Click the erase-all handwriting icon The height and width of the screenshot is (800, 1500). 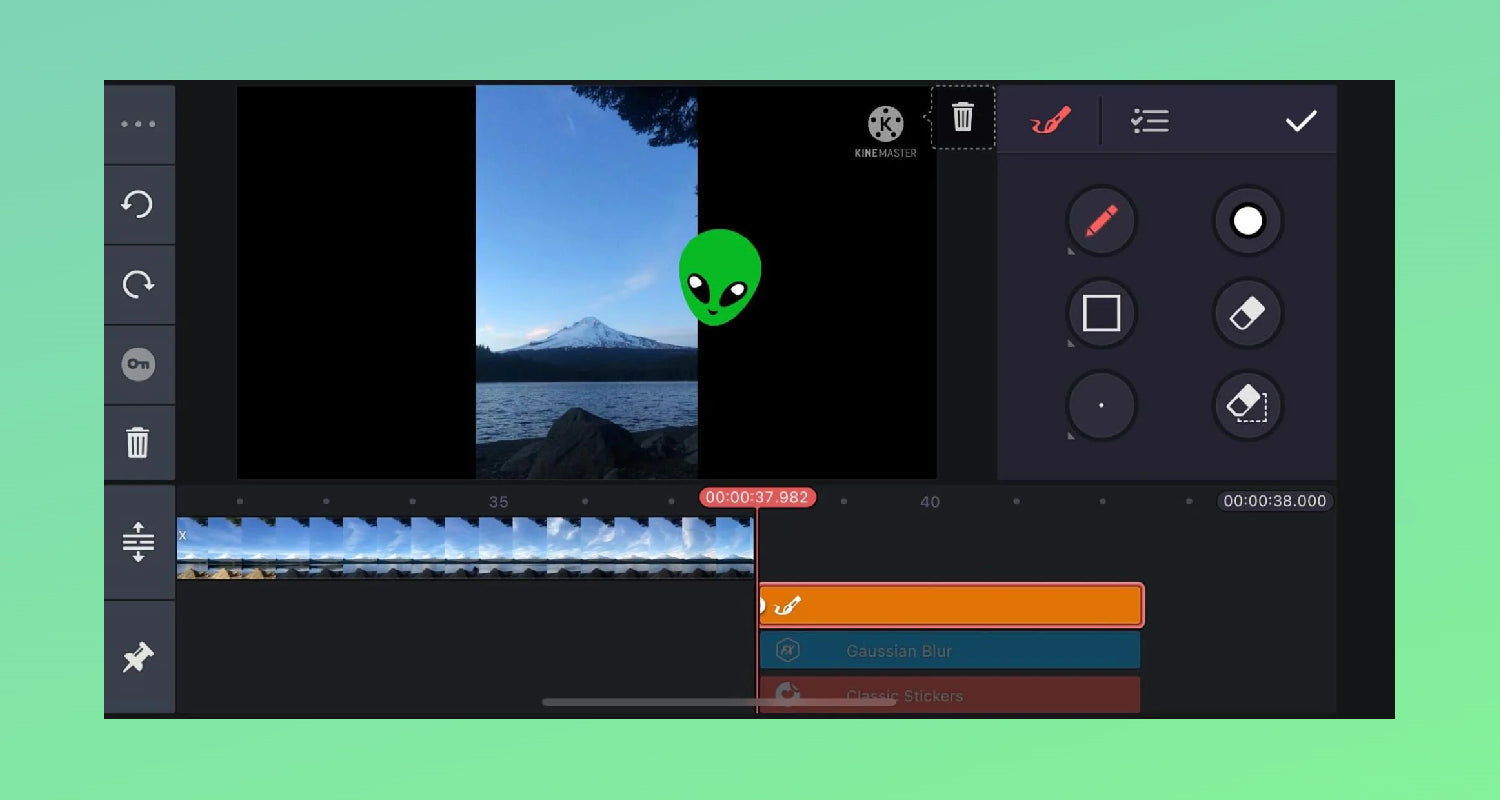tap(1247, 405)
